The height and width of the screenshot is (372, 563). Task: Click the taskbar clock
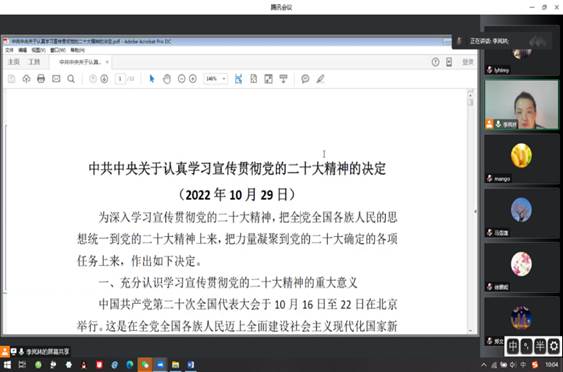click(552, 365)
